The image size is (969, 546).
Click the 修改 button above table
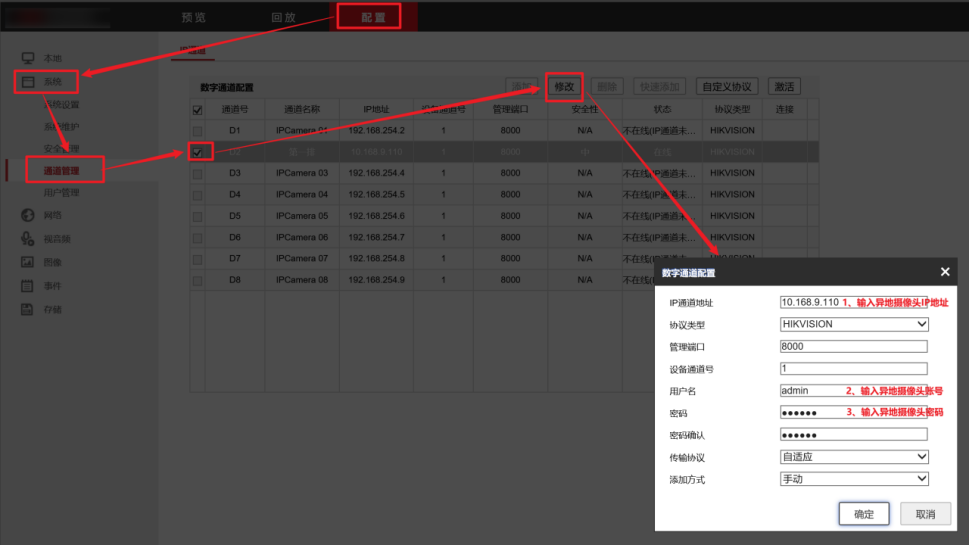click(564, 86)
